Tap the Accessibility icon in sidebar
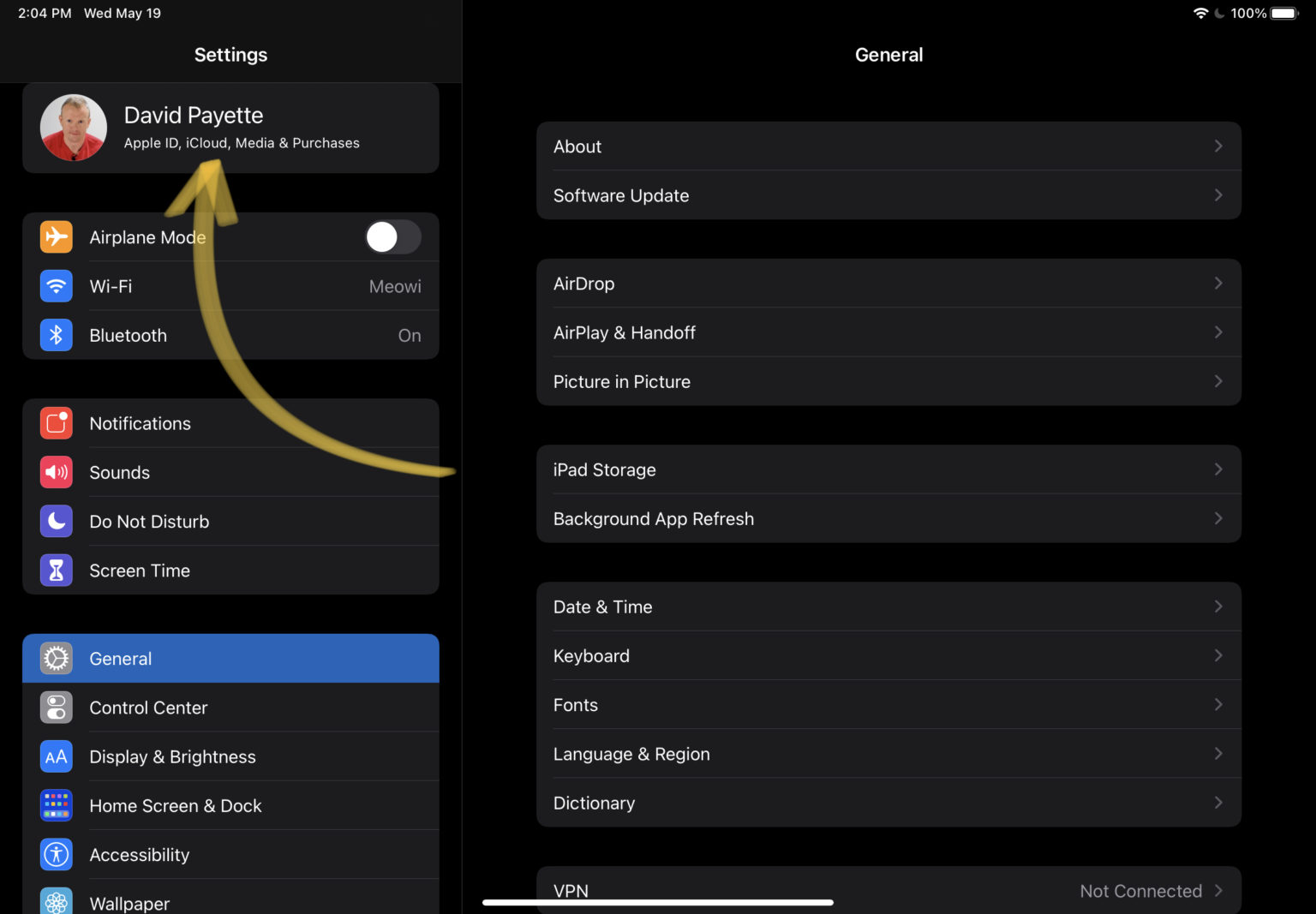1316x914 pixels. tap(57, 855)
